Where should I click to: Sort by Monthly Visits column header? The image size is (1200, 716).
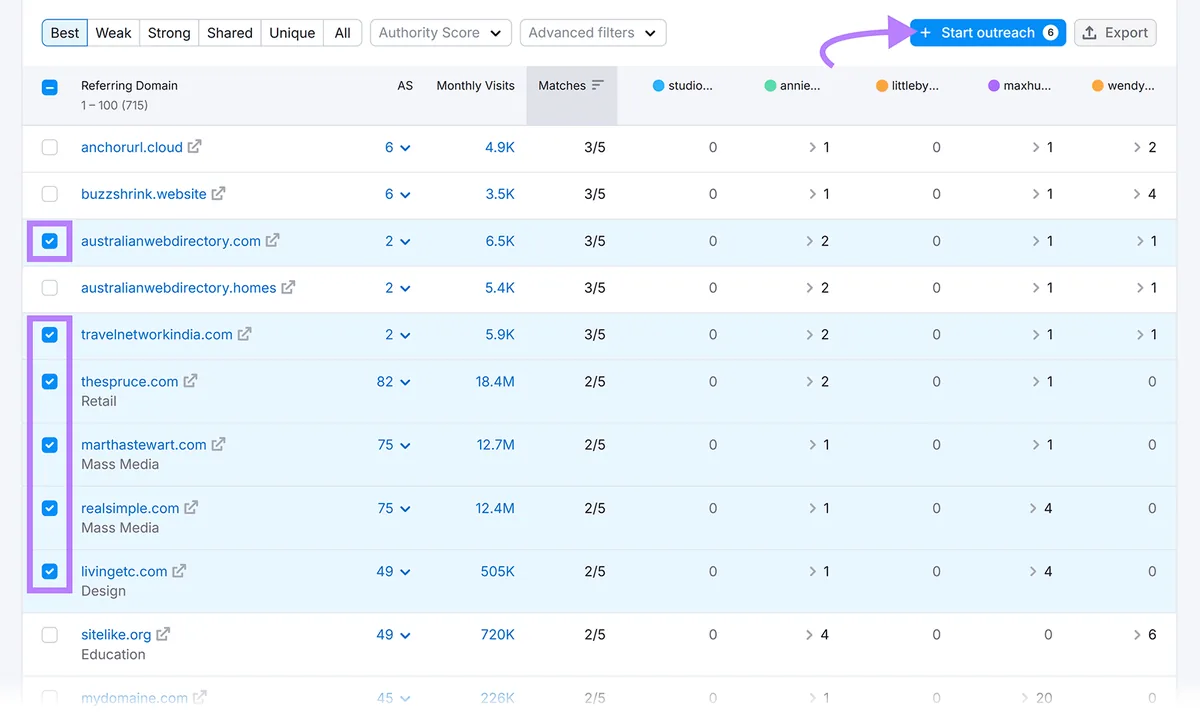475,86
